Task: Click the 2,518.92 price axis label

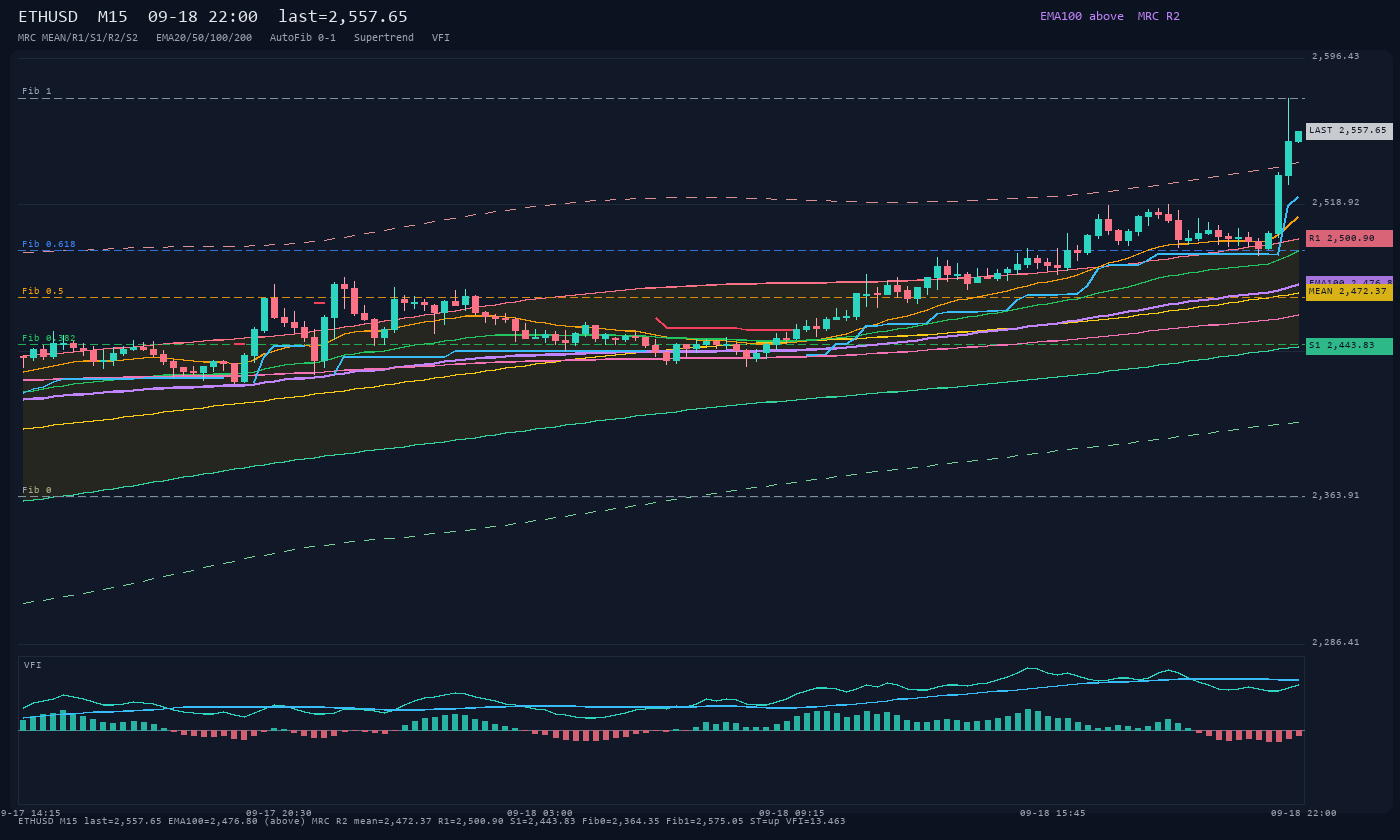Action: tap(1336, 202)
